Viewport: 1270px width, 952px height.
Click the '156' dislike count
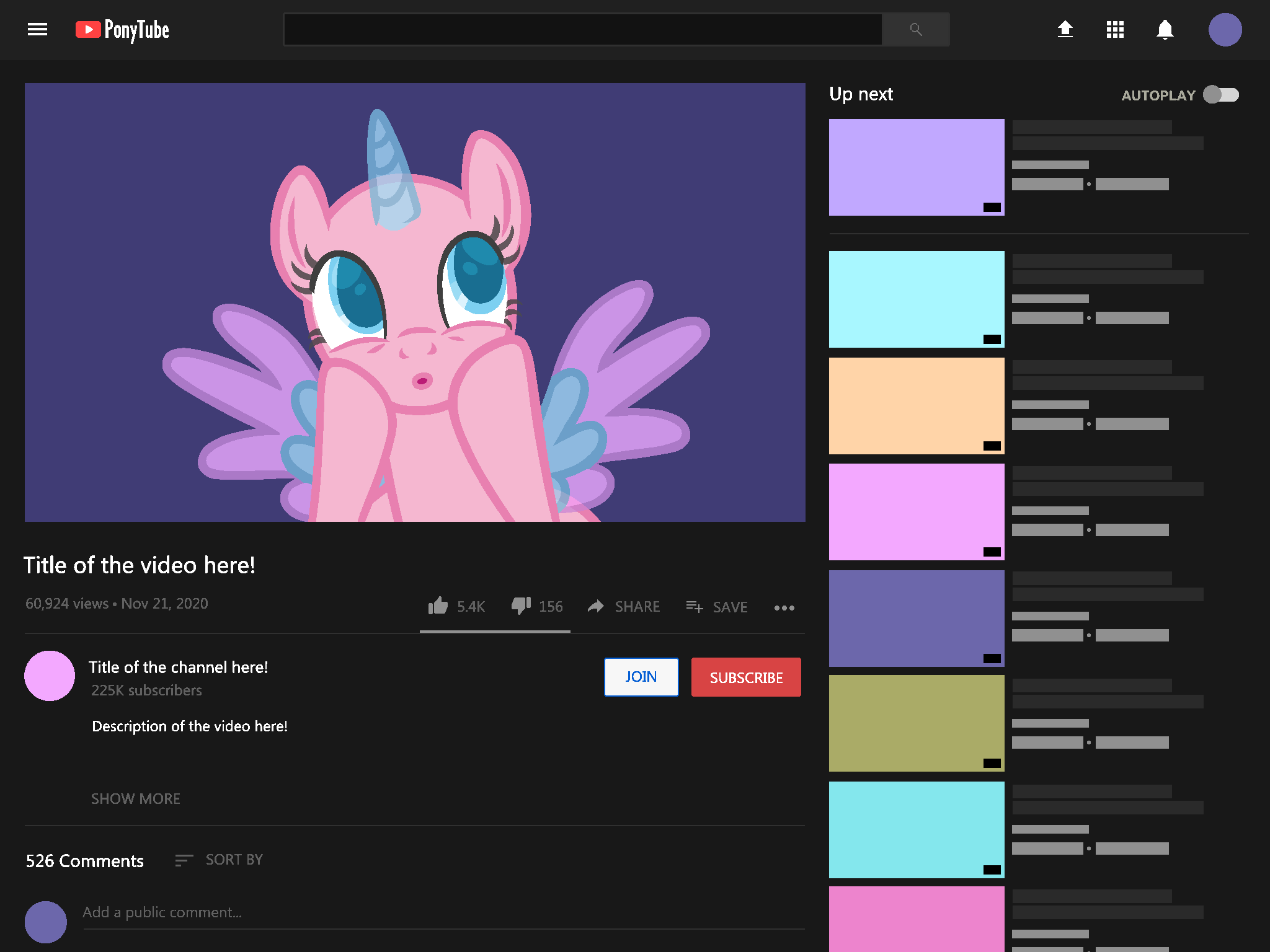[x=551, y=607]
